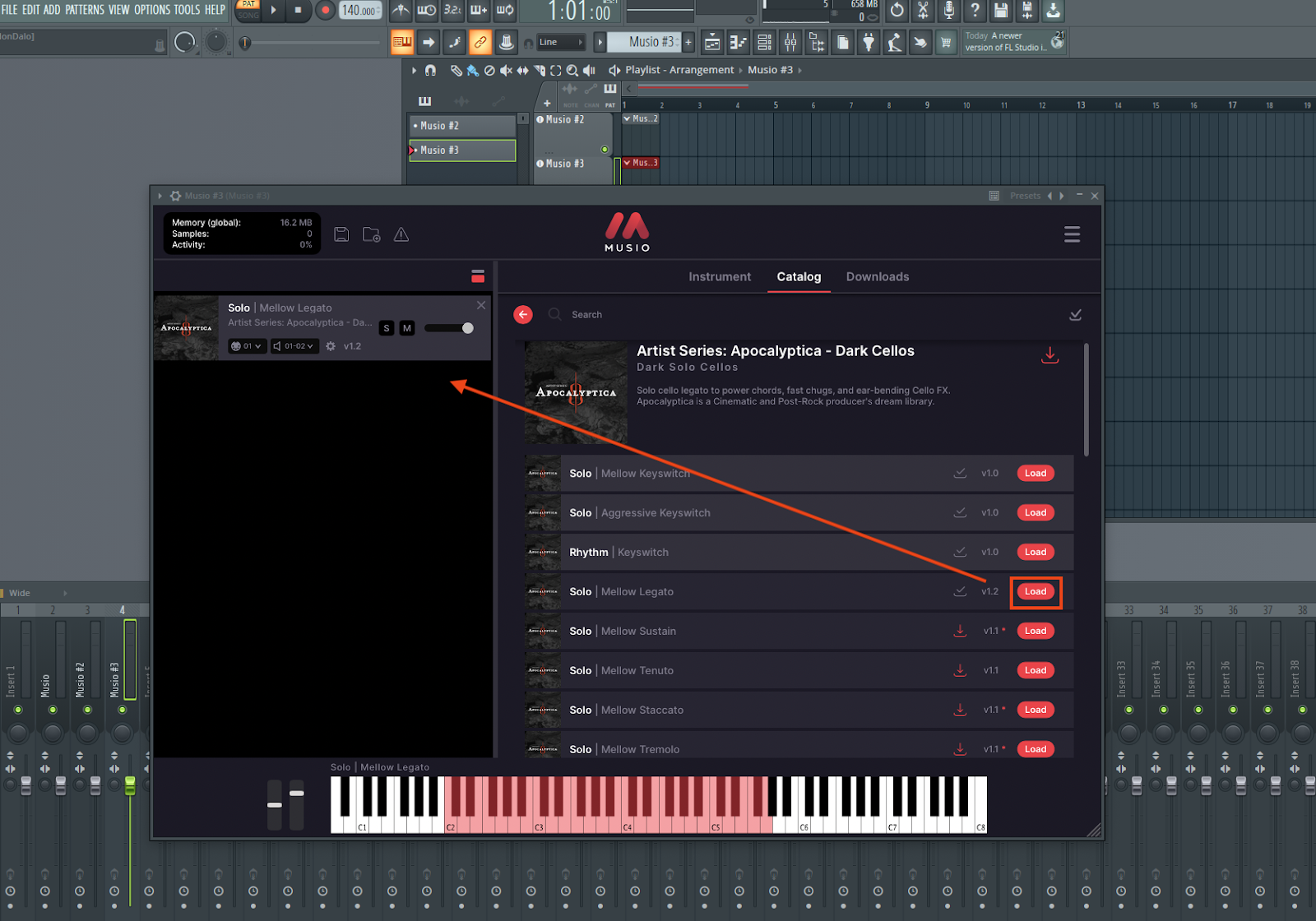Viewport: 1316px width, 921px height.
Task: Click the tempo field showing 140.000
Action: tap(360, 11)
